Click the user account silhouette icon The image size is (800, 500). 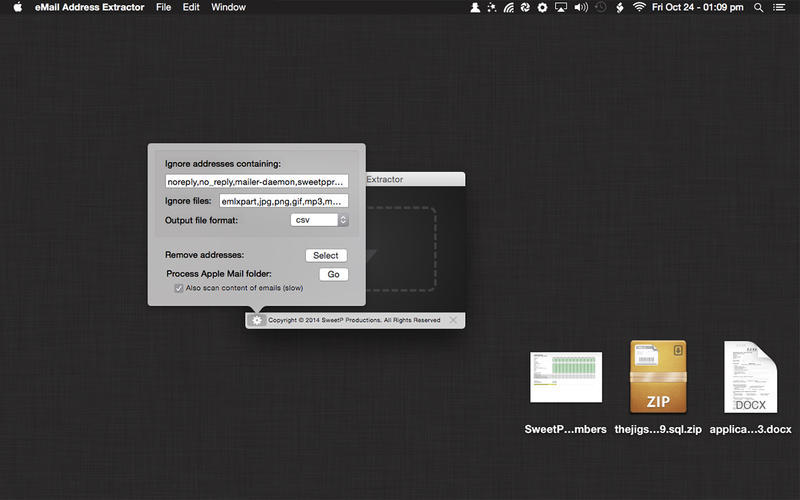(x=474, y=7)
